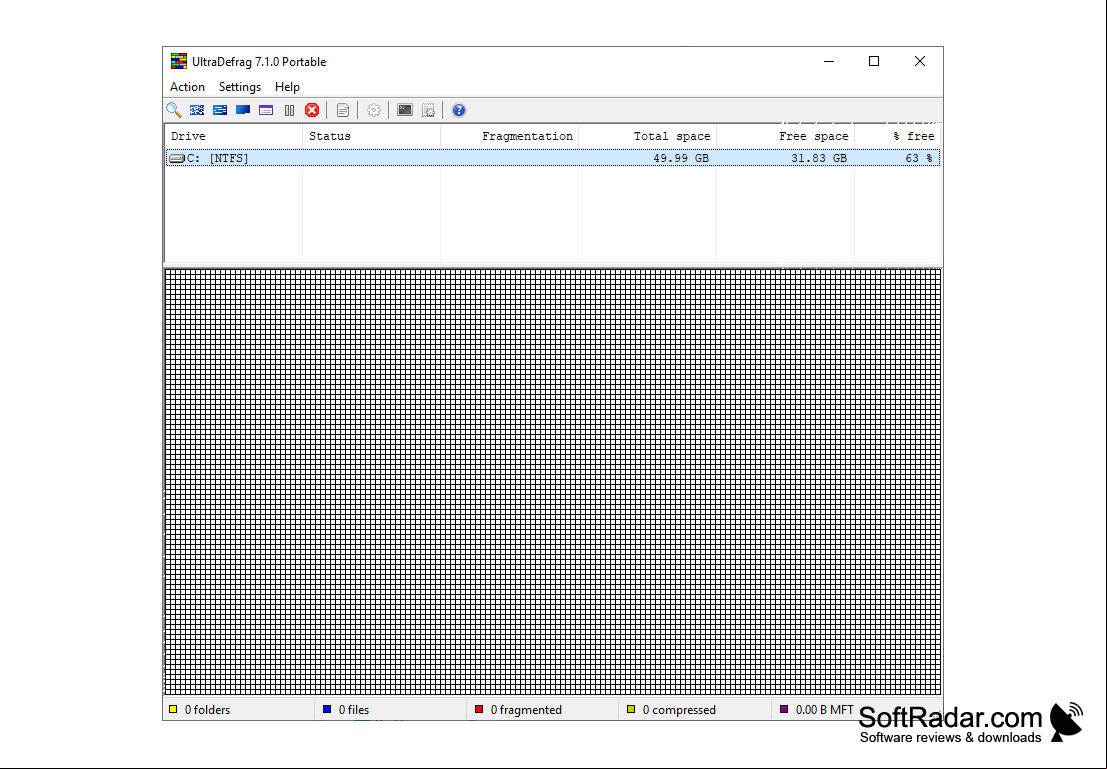Screen dimensions: 1107x769
Task: Click the yellow folders legend swatch
Action: [x=173, y=709]
